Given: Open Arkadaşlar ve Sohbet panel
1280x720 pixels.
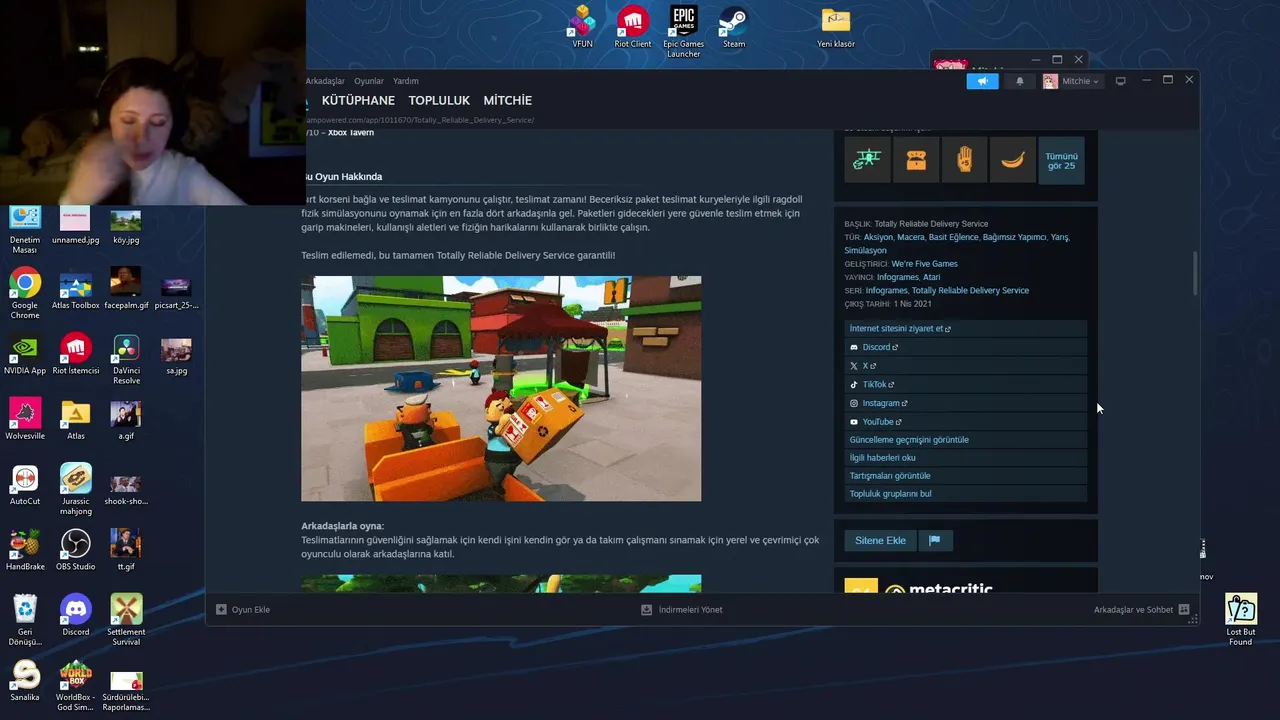Looking at the screenshot, I should point(1141,609).
